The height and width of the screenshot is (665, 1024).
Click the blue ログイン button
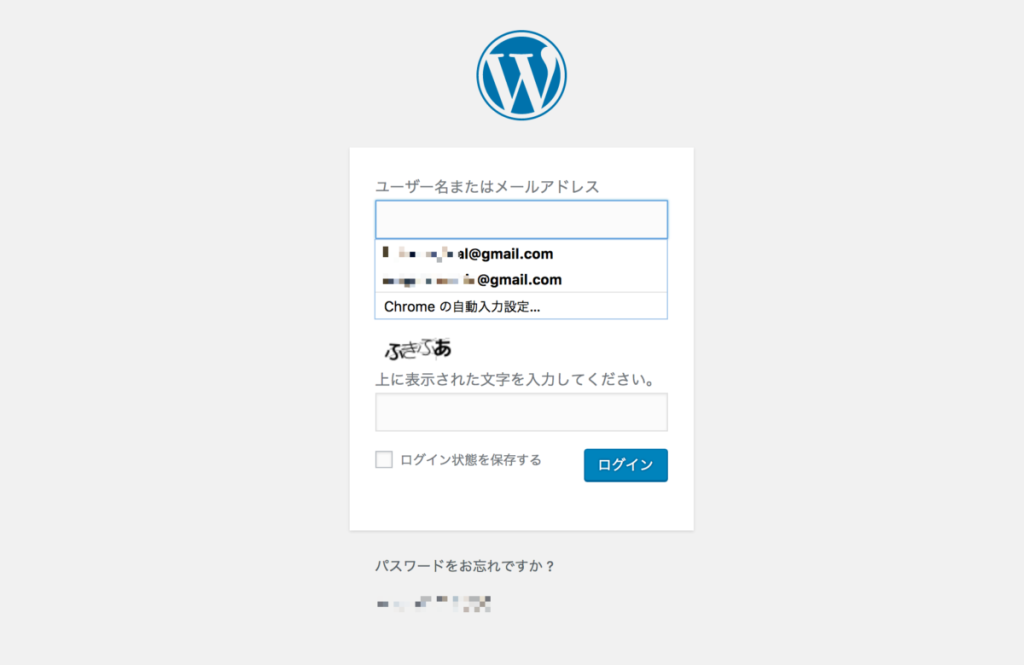[x=626, y=465]
